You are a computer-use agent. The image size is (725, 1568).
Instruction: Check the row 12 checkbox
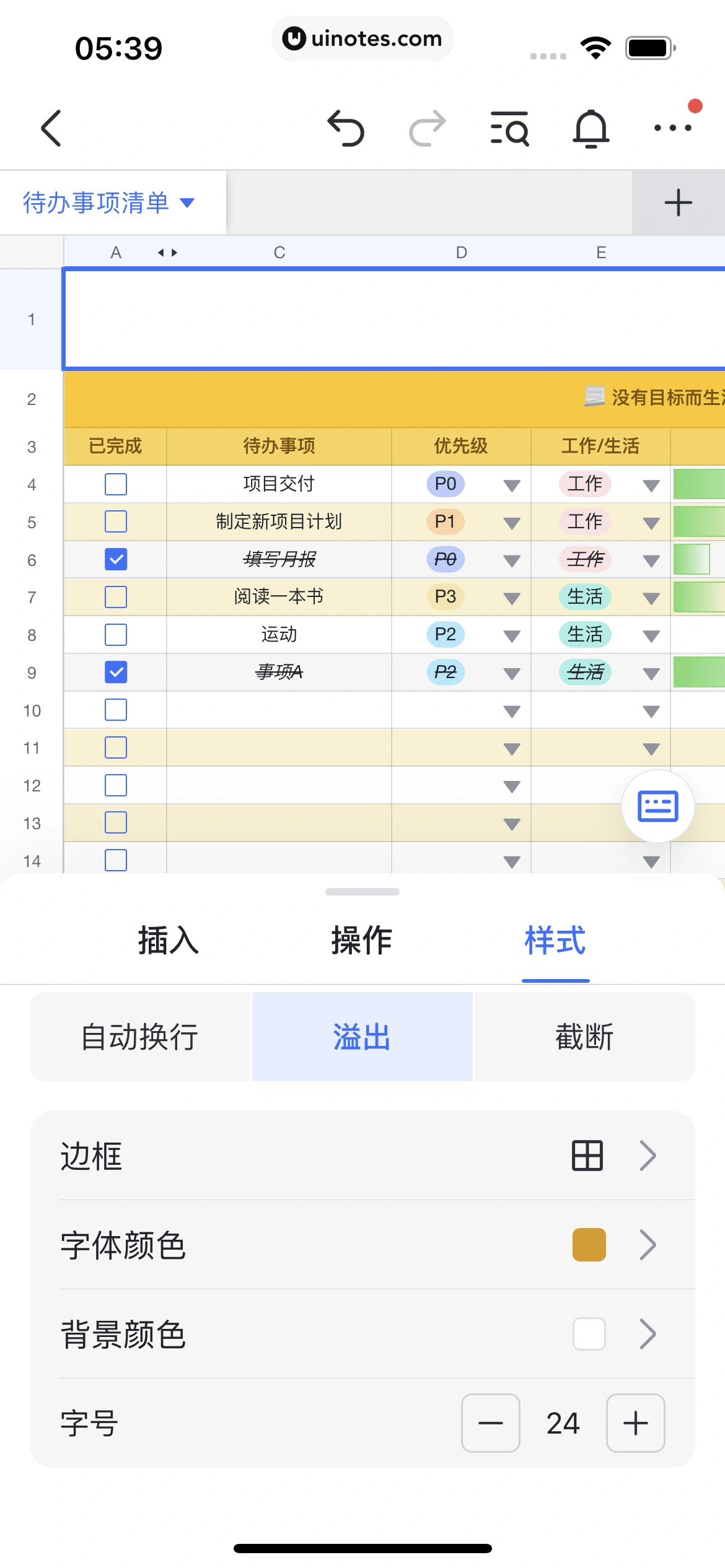point(116,785)
